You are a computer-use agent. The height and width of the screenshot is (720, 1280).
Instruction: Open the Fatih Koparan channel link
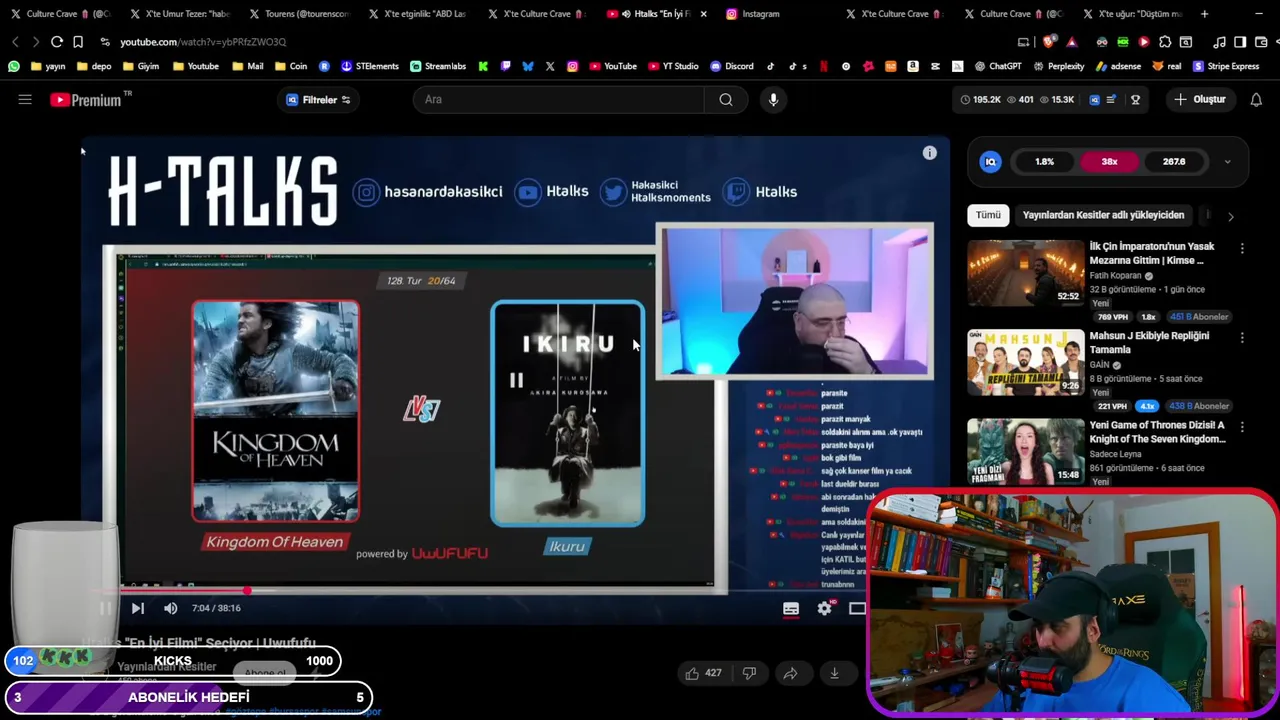click(1116, 276)
